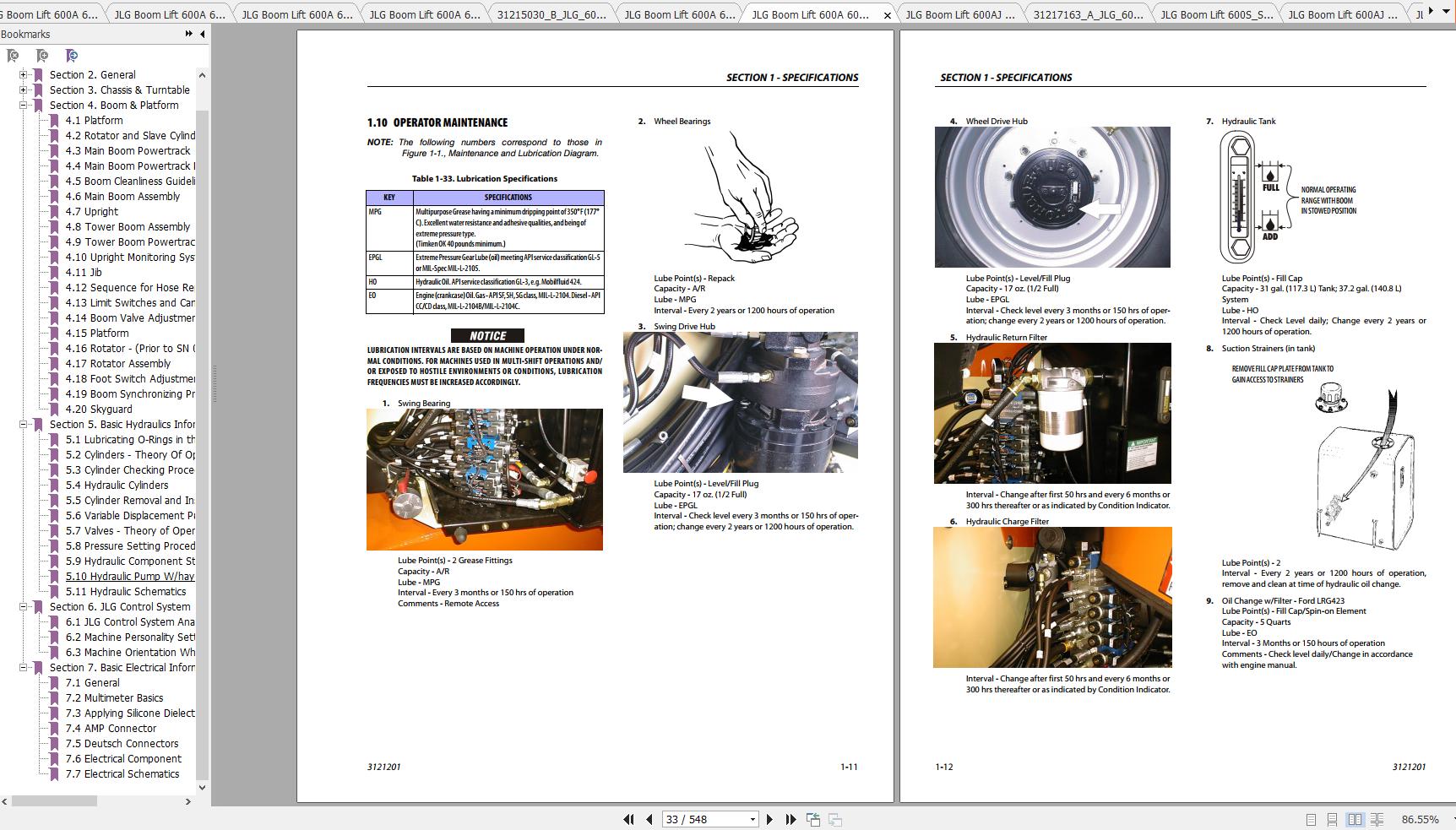The image size is (1456, 830).
Task: Click the go-to current bookmark icon
Action: point(72,56)
